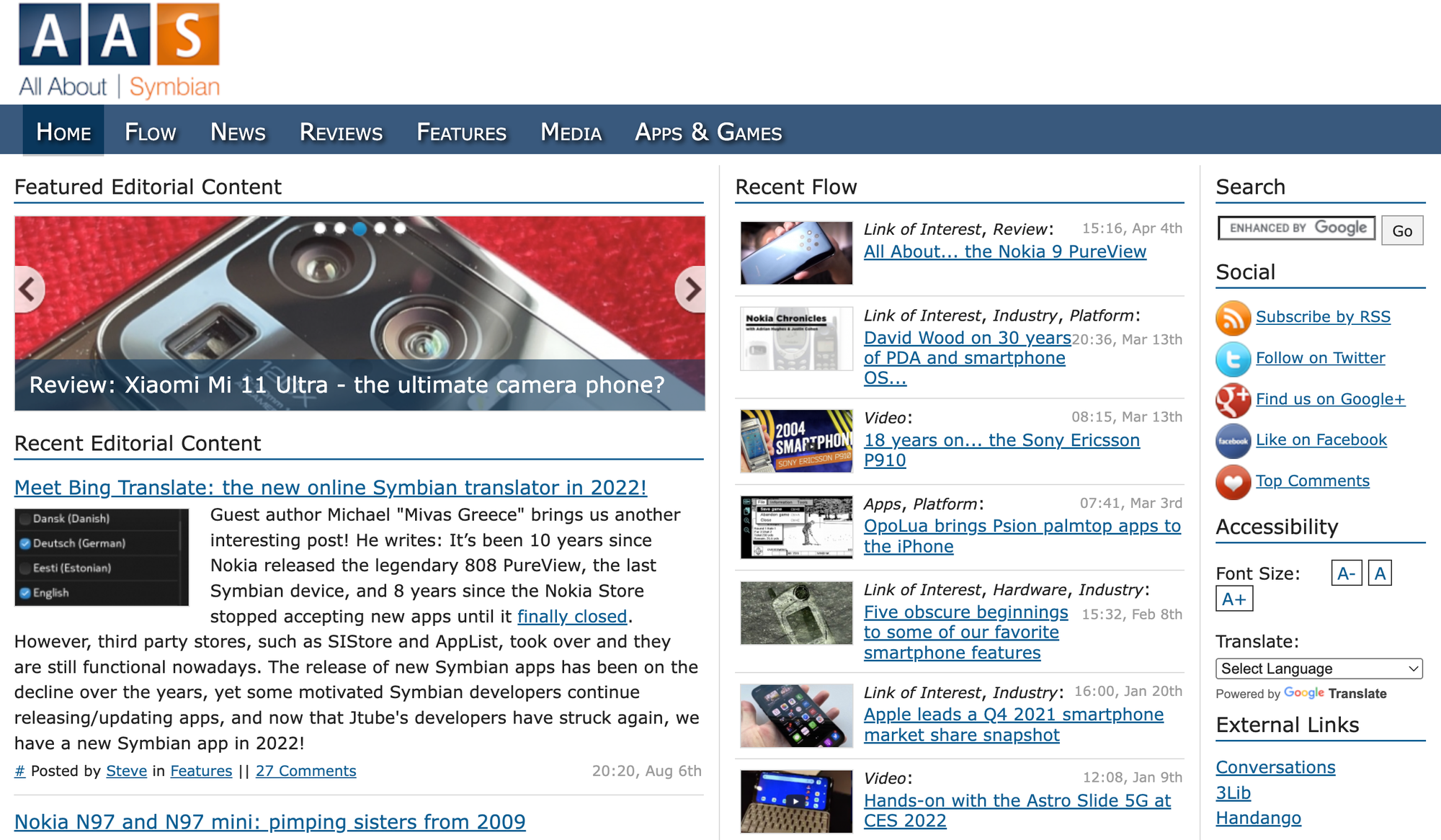Click the Go search button
Image resolution: width=1441 pixels, height=840 pixels.
[x=1402, y=231]
